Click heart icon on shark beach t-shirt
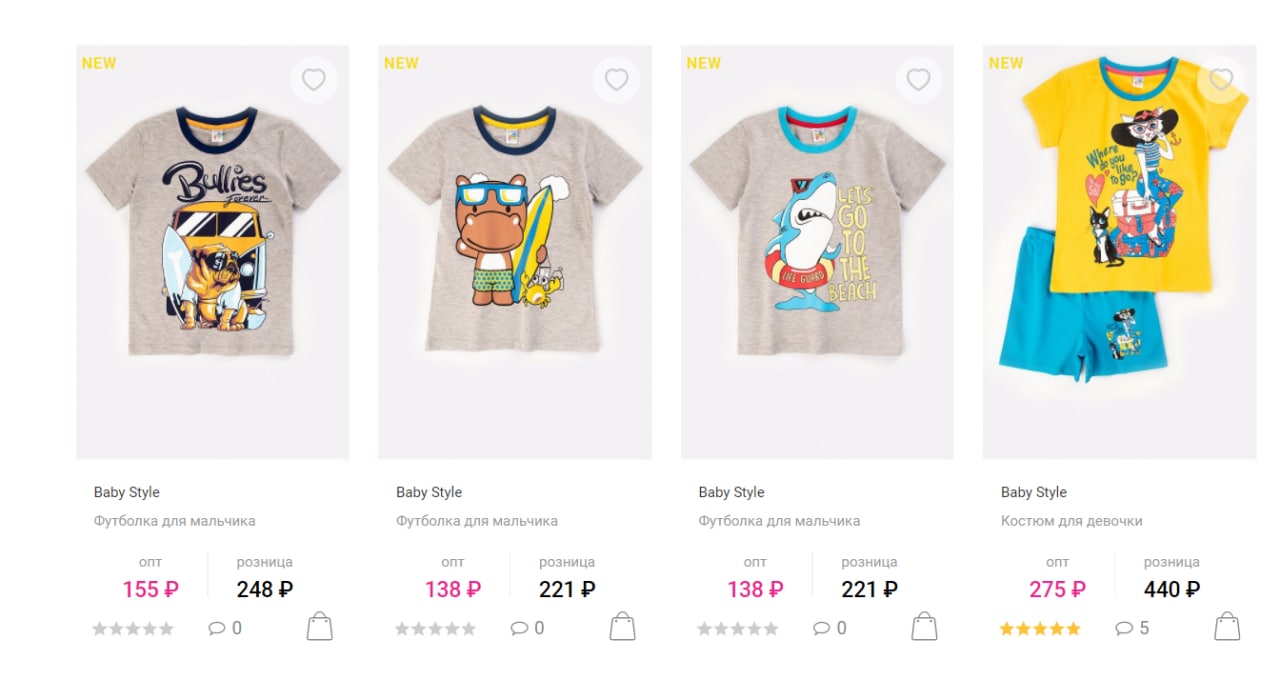The height and width of the screenshot is (700, 1280). (918, 79)
